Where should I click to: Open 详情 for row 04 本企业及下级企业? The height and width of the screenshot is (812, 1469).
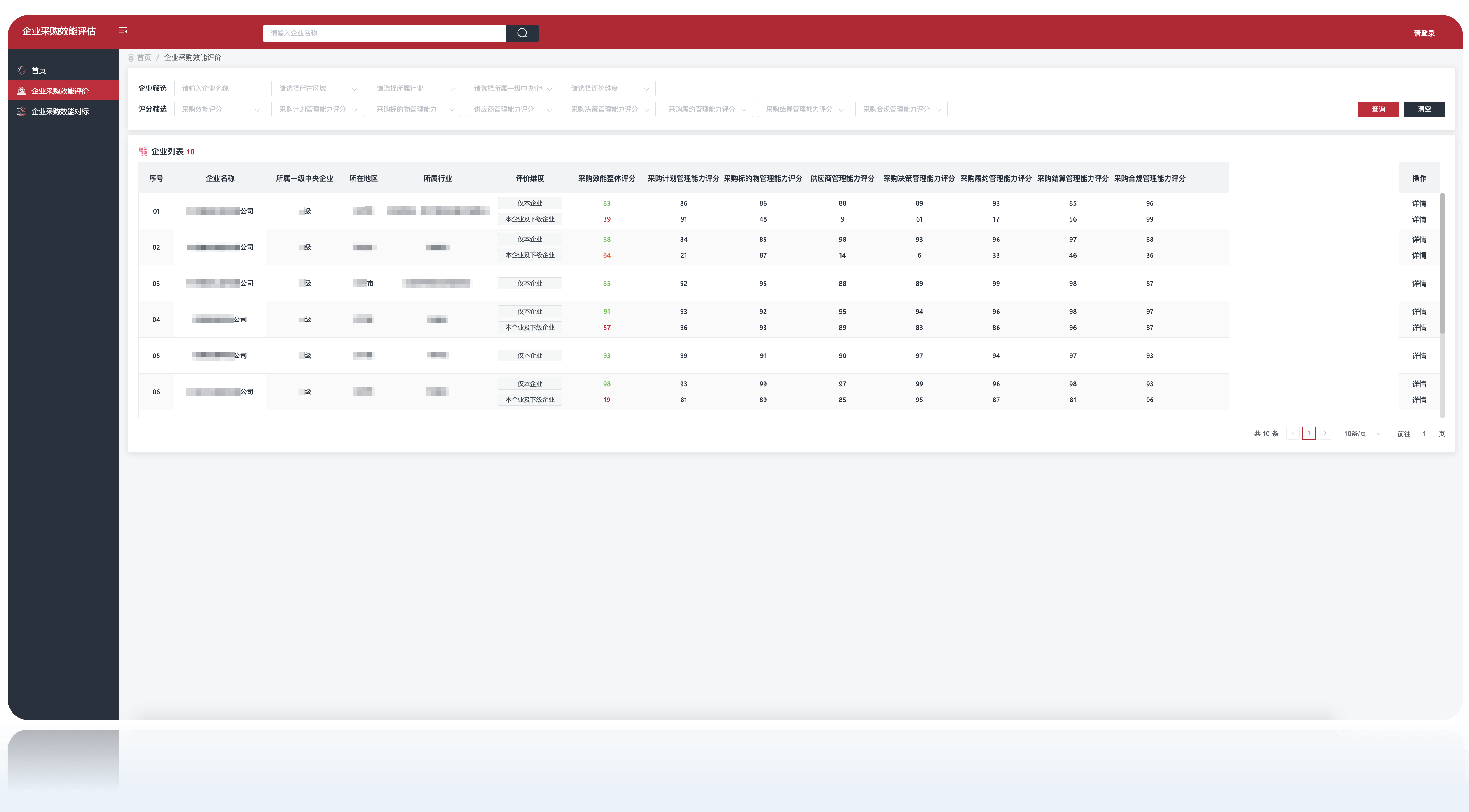[x=1419, y=328]
